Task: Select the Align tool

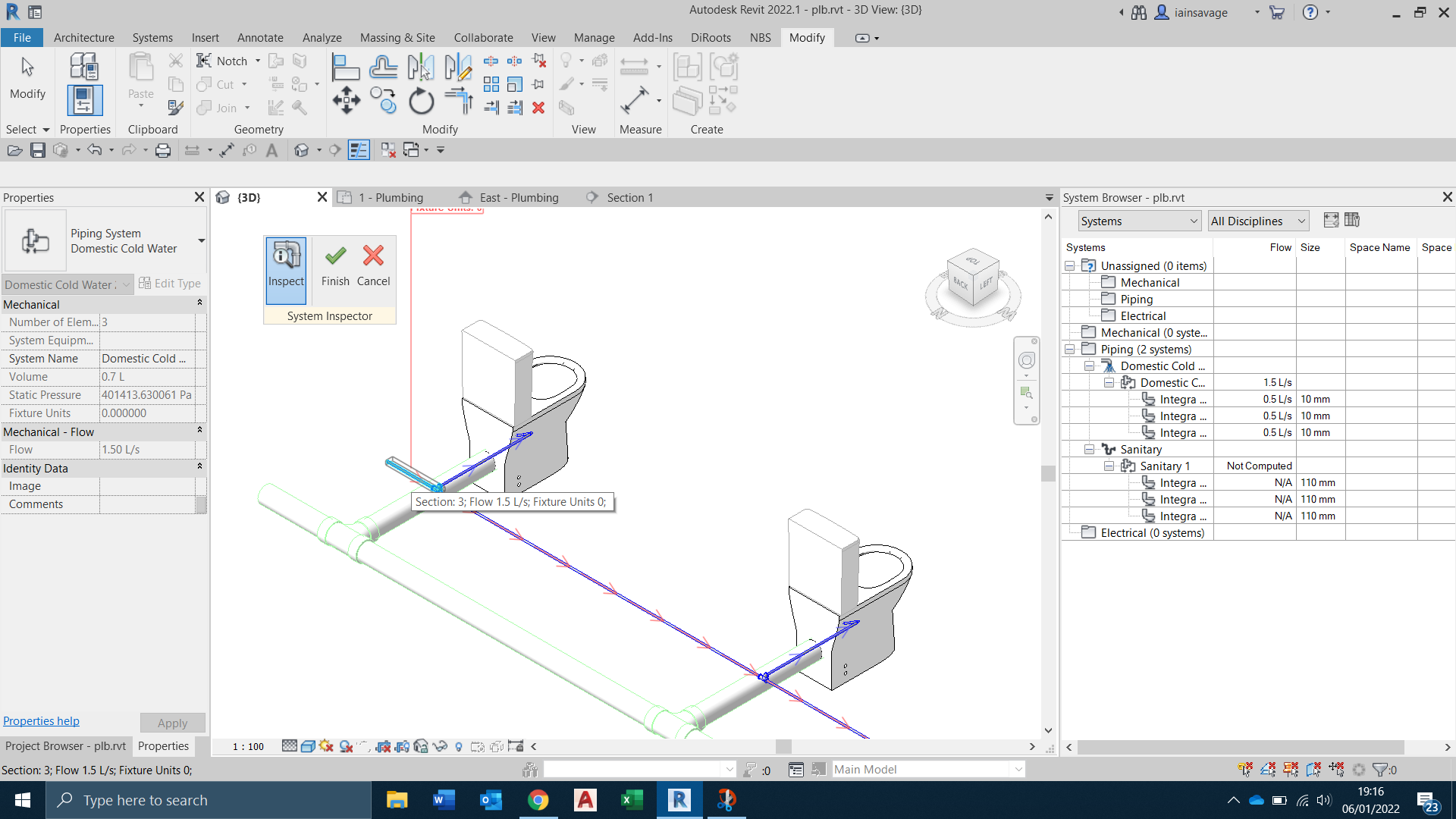Action: click(x=347, y=67)
